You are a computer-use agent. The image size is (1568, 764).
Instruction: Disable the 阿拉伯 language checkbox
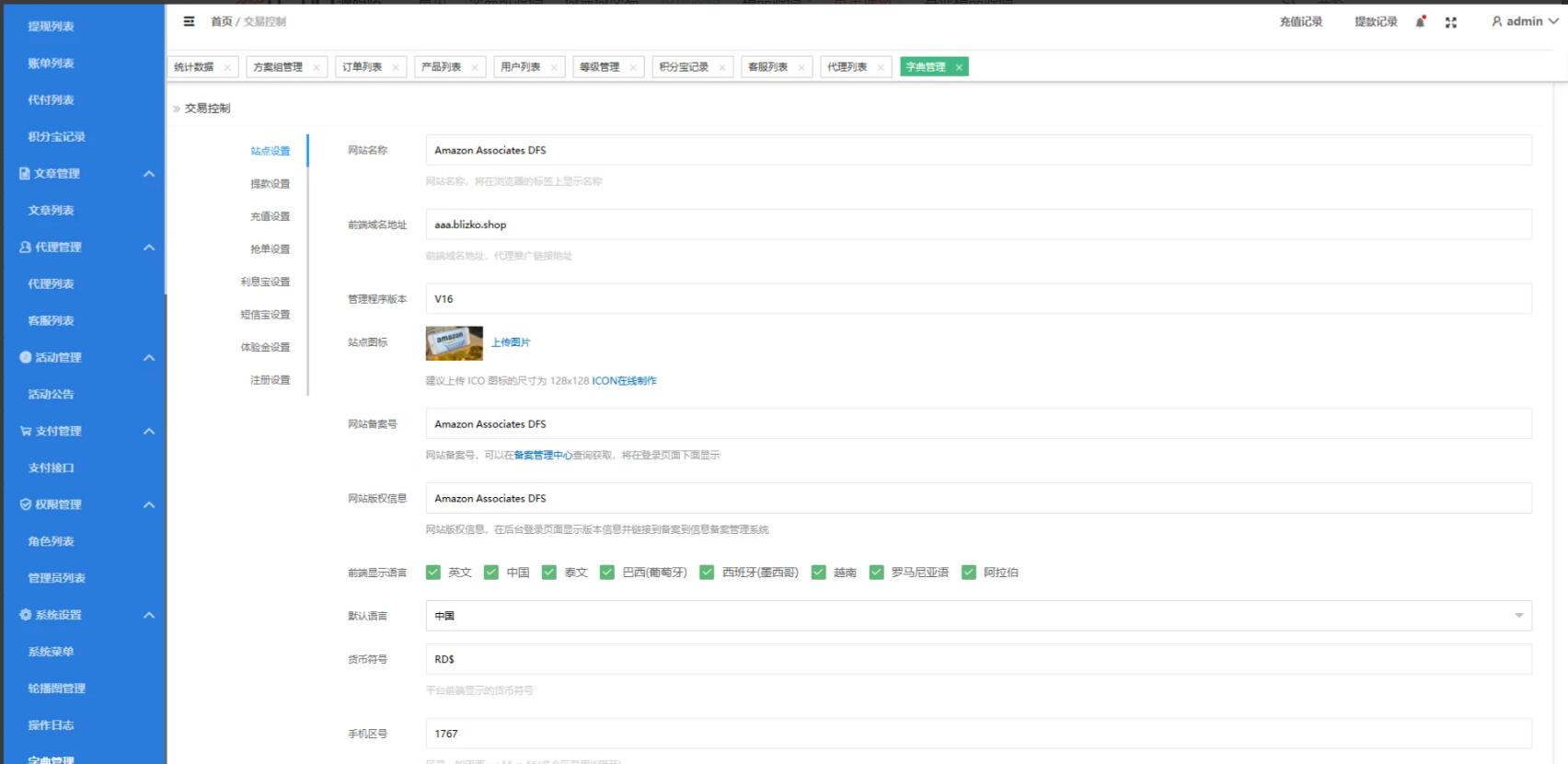click(969, 573)
